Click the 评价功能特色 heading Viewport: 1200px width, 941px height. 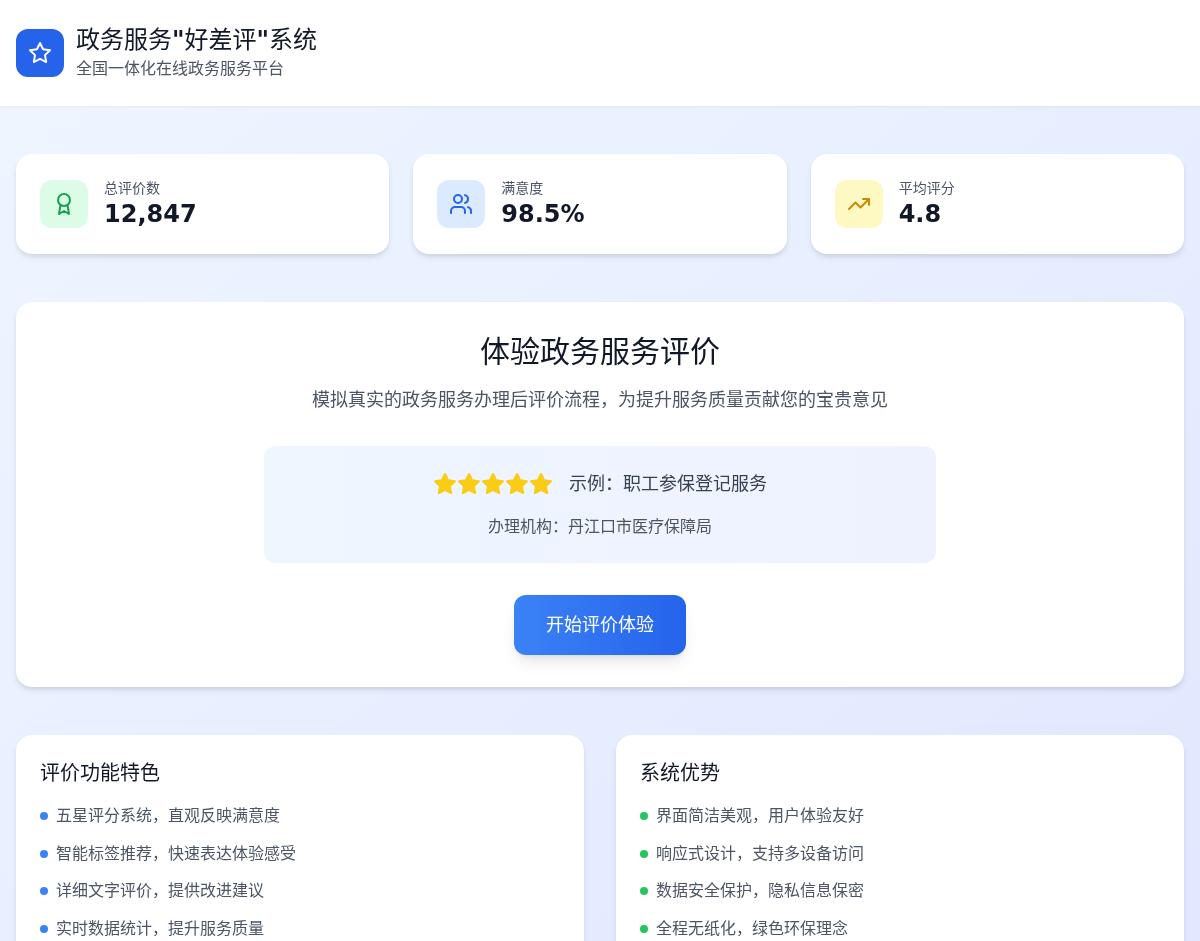100,773
